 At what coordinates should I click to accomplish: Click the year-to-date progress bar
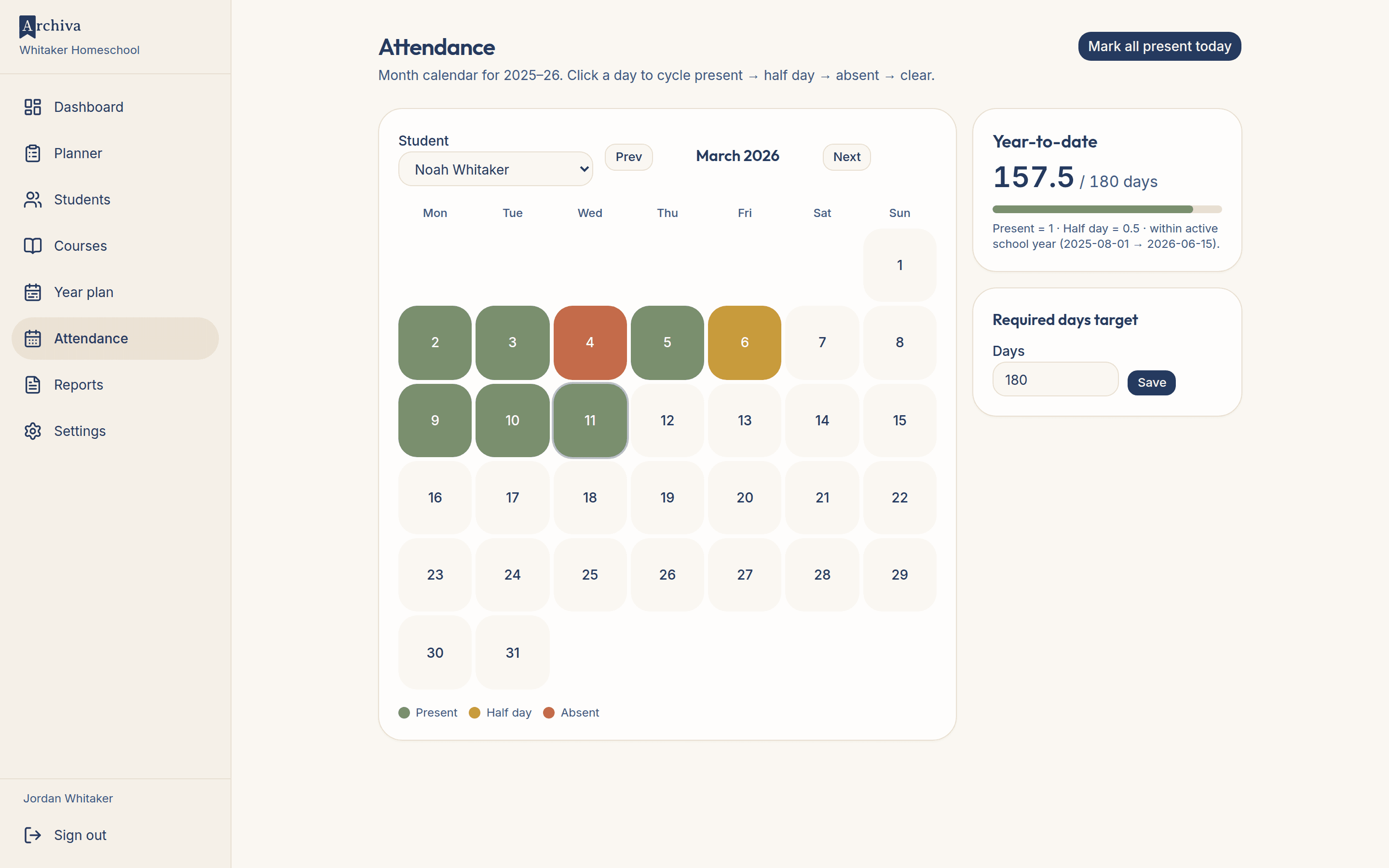pos(1106,210)
